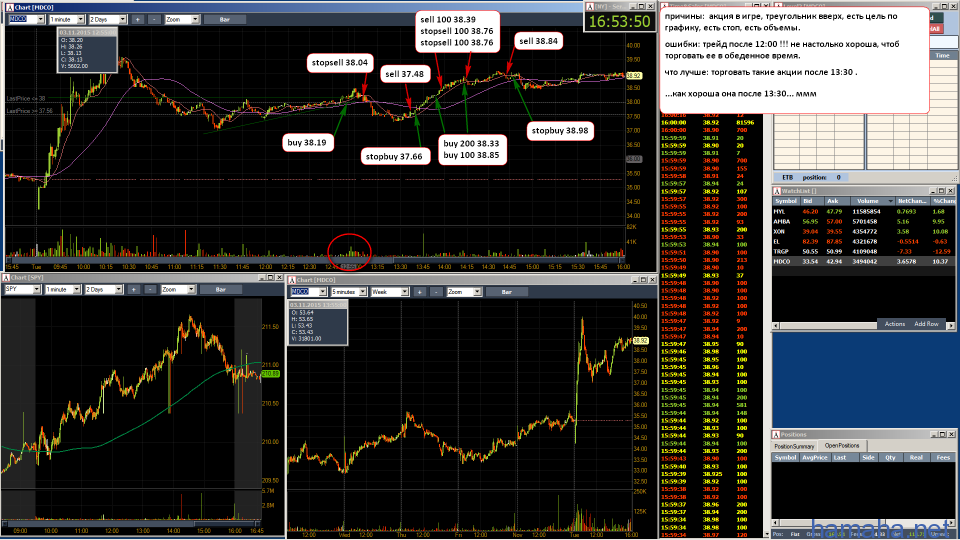Click the Volume column sort arrow in the watchlist

(x=891, y=201)
